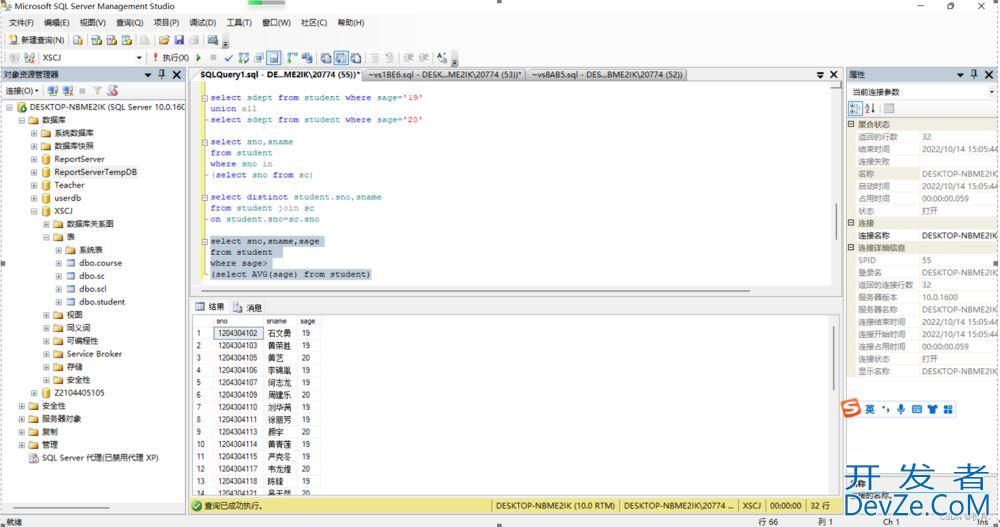Click the Object Explorer filter funnel icon
Image resolution: width=1000 pixels, height=527 pixels.
tap(97, 91)
